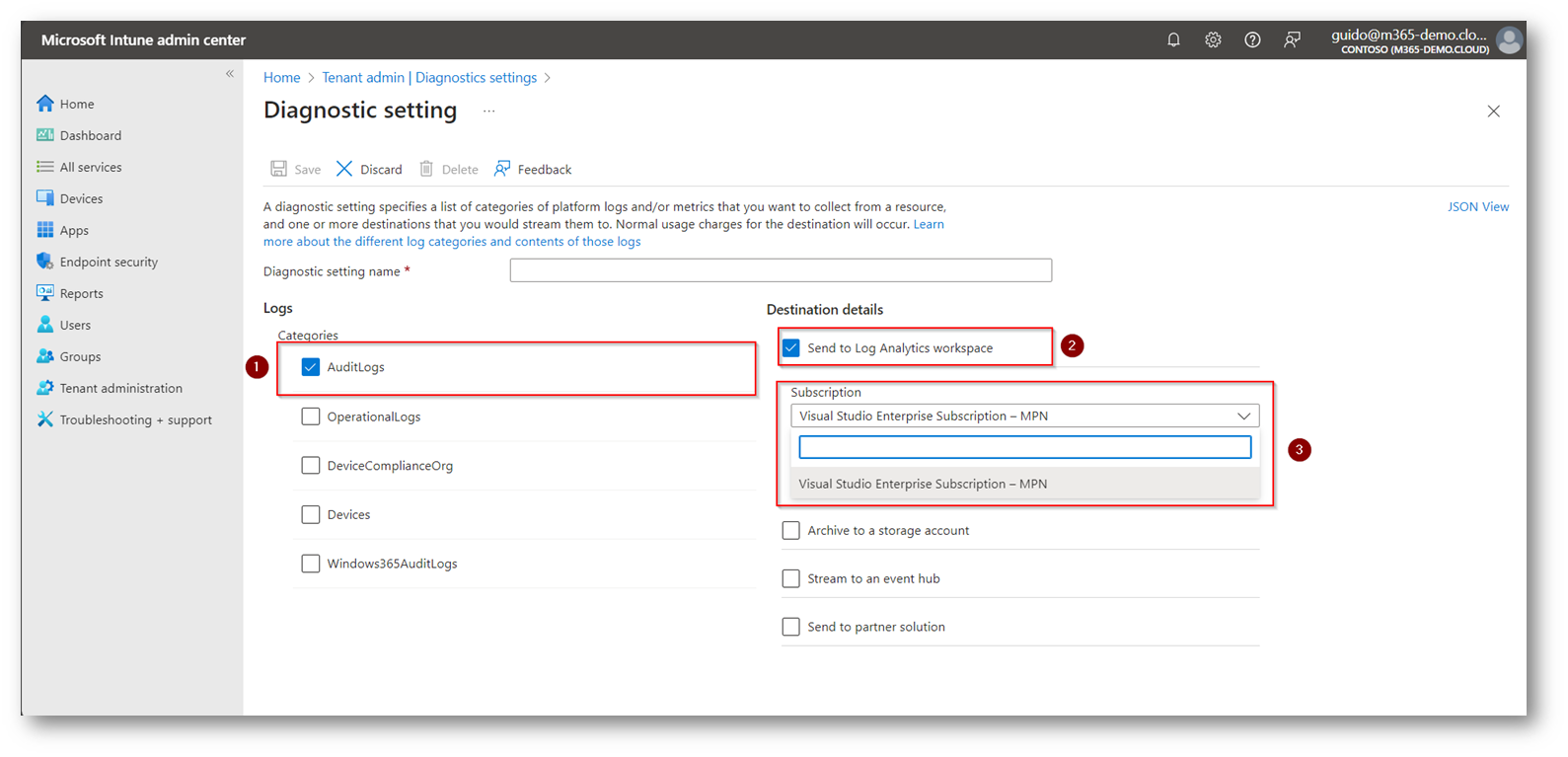Click the Reports icon in sidebar
This screenshot has height=757, width=1568.
click(45, 293)
